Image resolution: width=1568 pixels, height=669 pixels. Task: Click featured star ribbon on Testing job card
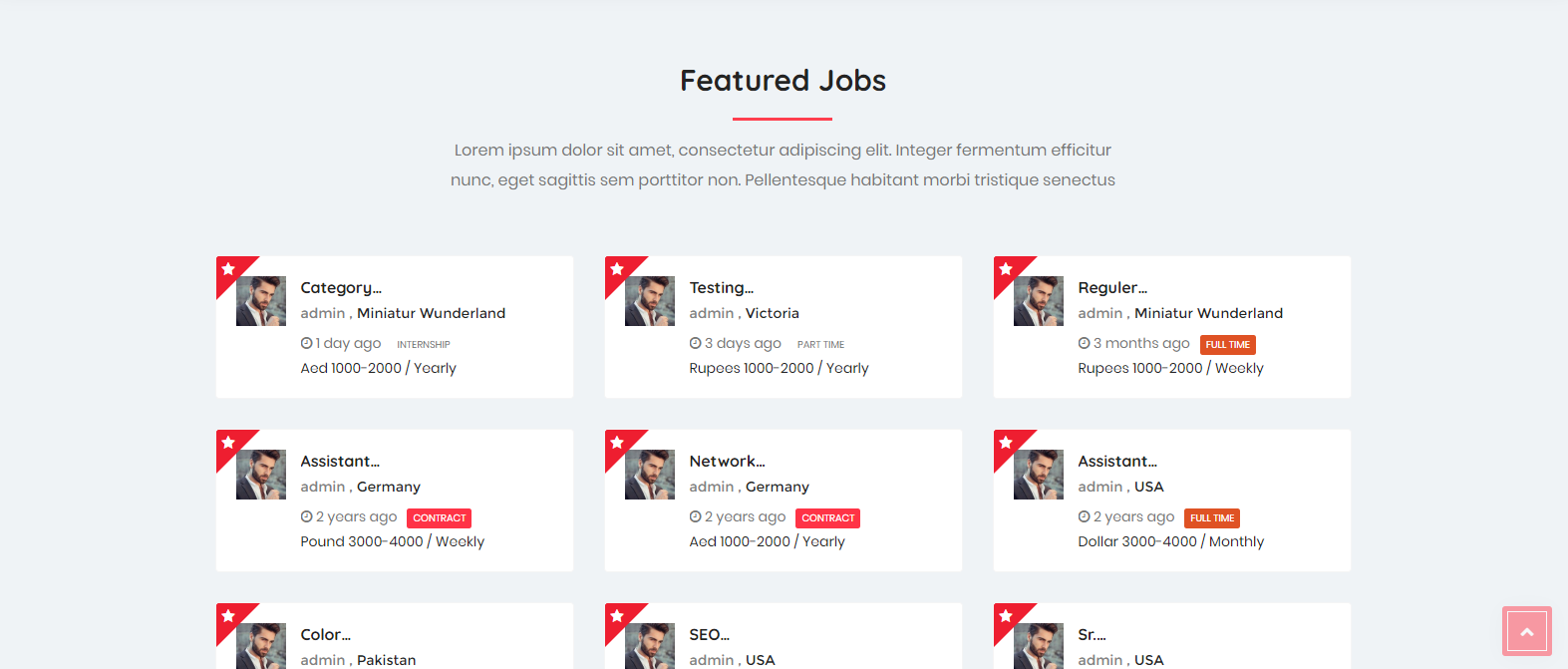[x=619, y=270]
